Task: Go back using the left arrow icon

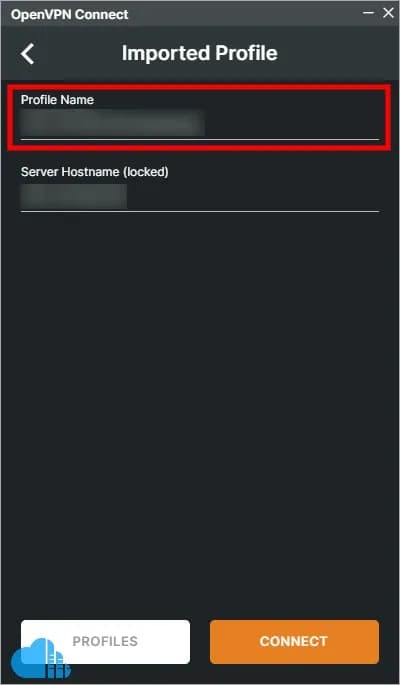Action: pos(27,54)
